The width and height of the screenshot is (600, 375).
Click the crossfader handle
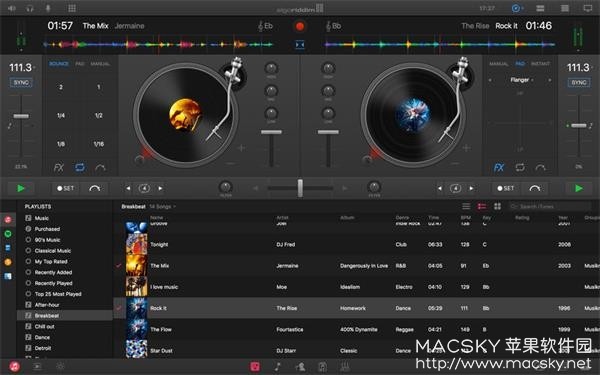click(x=300, y=188)
